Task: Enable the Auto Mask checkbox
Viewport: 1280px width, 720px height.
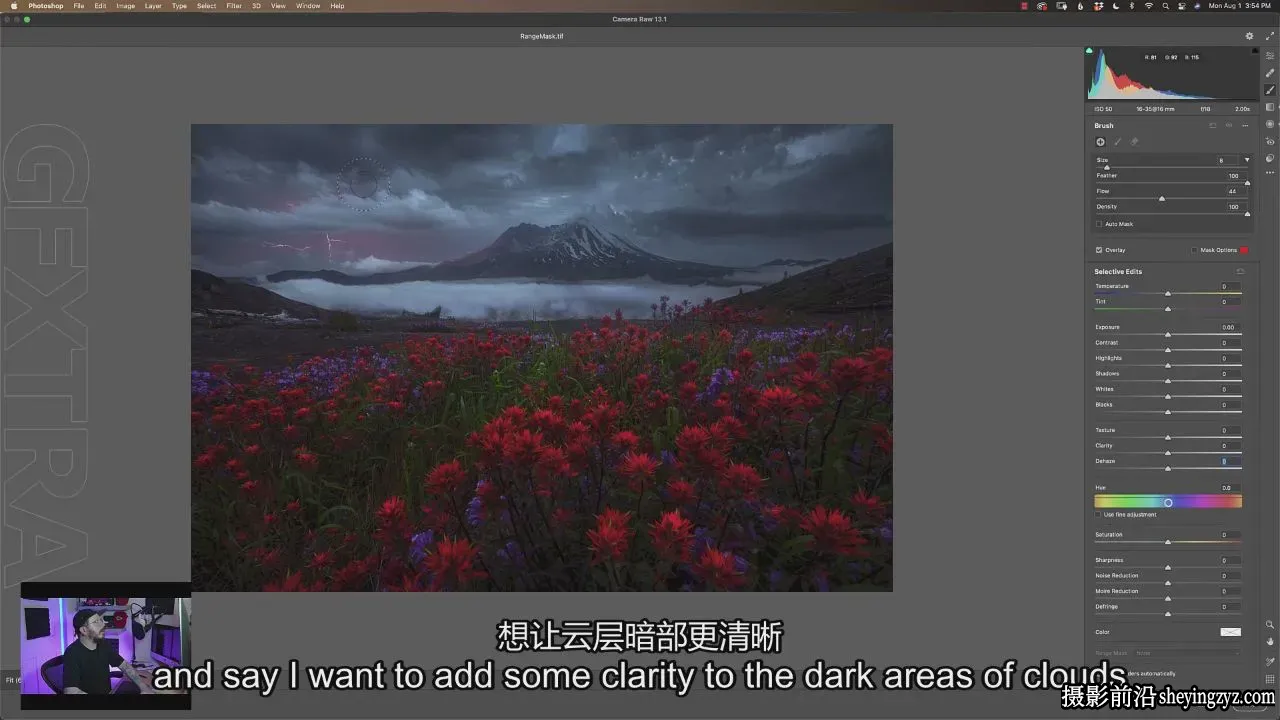Action: point(1099,224)
